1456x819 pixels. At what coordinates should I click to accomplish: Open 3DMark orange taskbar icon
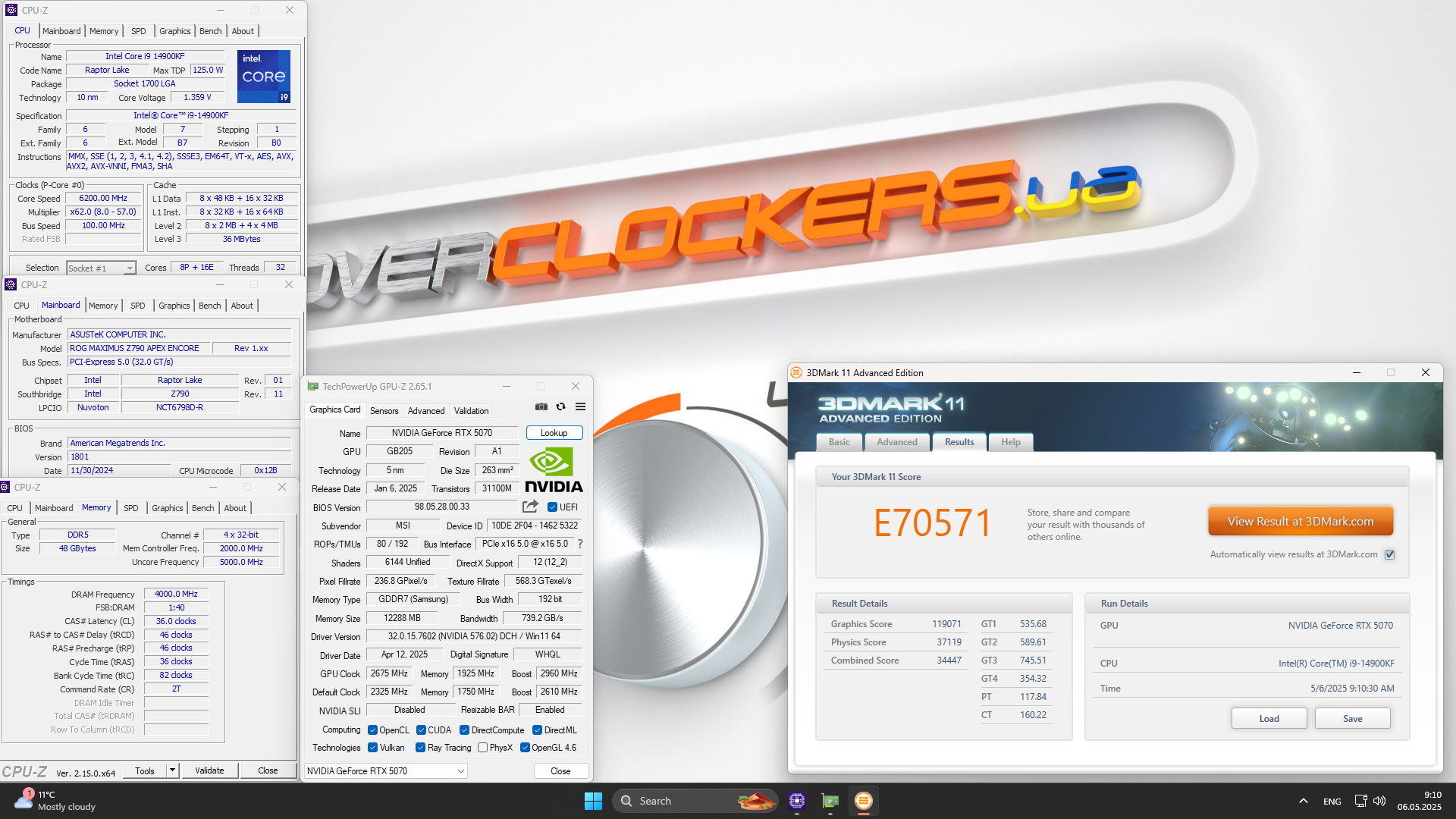coord(864,801)
